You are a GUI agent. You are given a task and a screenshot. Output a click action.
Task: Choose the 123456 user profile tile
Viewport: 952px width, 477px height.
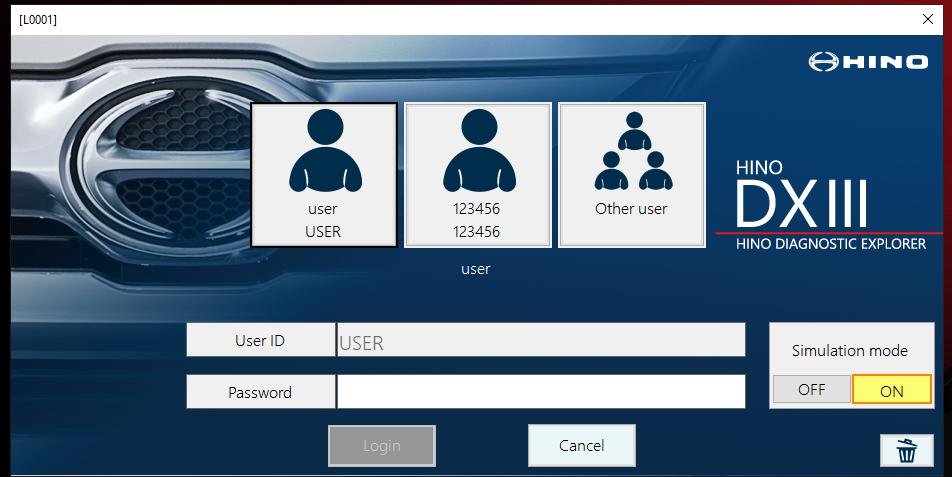[477, 175]
